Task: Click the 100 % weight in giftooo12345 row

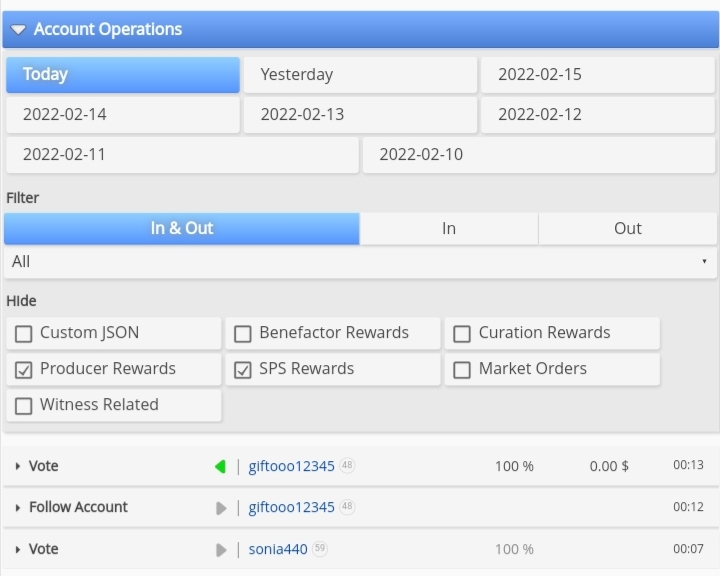Action: [x=514, y=466]
